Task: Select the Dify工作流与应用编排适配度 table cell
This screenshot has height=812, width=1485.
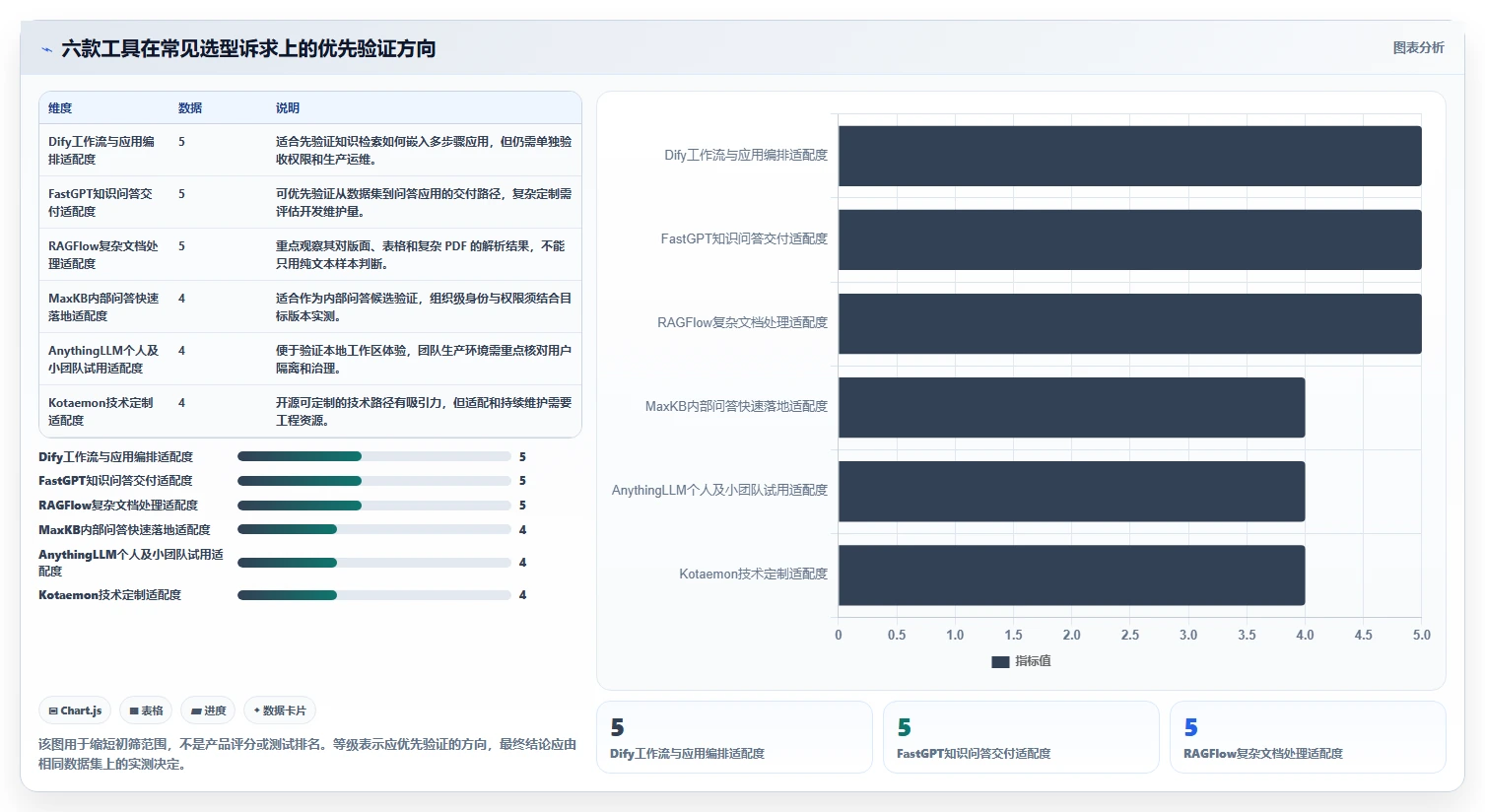Action: [x=103, y=150]
